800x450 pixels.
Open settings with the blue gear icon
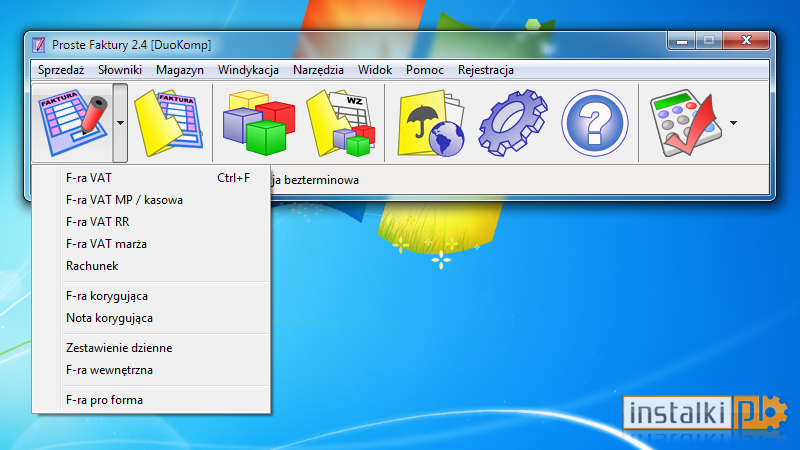513,122
